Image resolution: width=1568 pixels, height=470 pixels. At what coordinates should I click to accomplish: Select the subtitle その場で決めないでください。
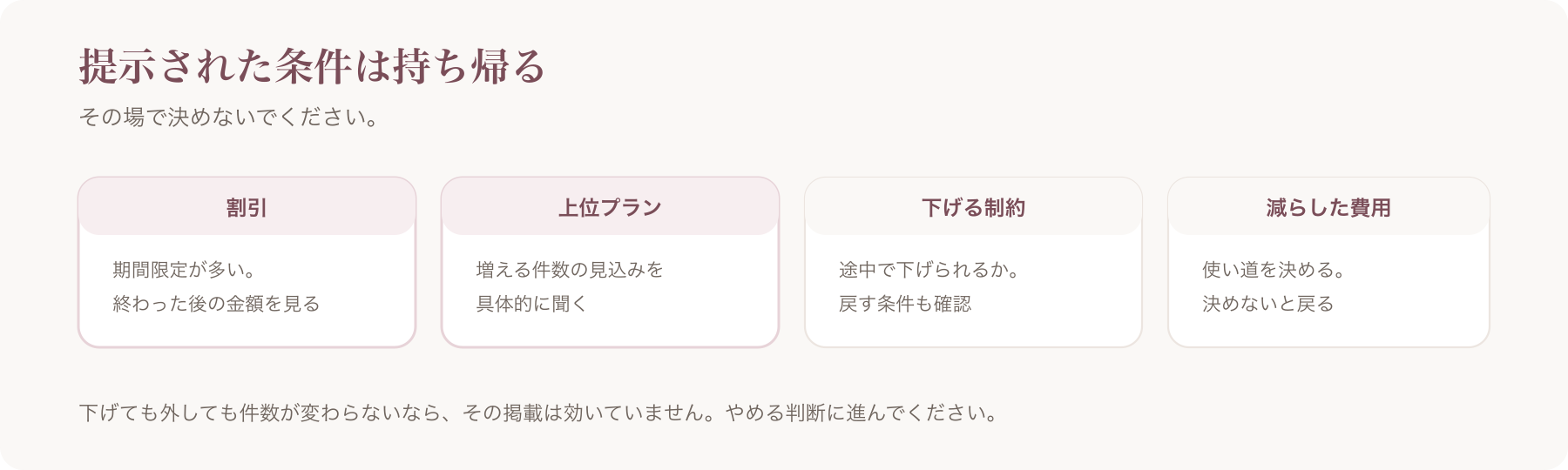tap(231, 117)
